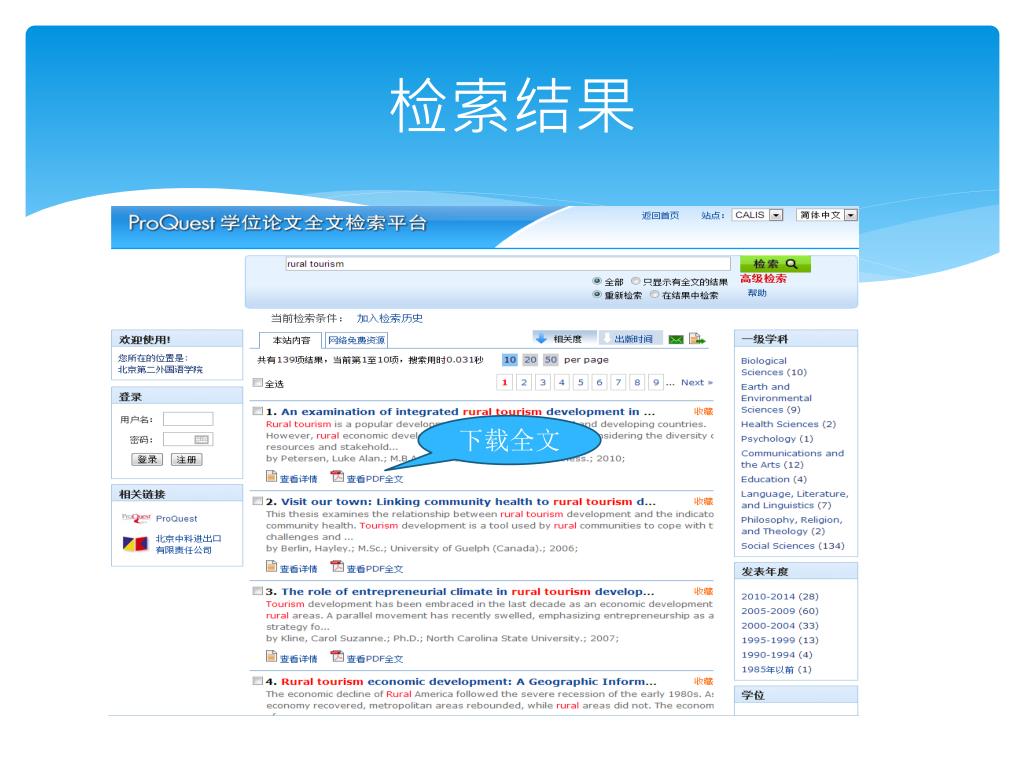Click PDF full-text icon for result 3
This screenshot has height=768, width=1024.
(337, 657)
